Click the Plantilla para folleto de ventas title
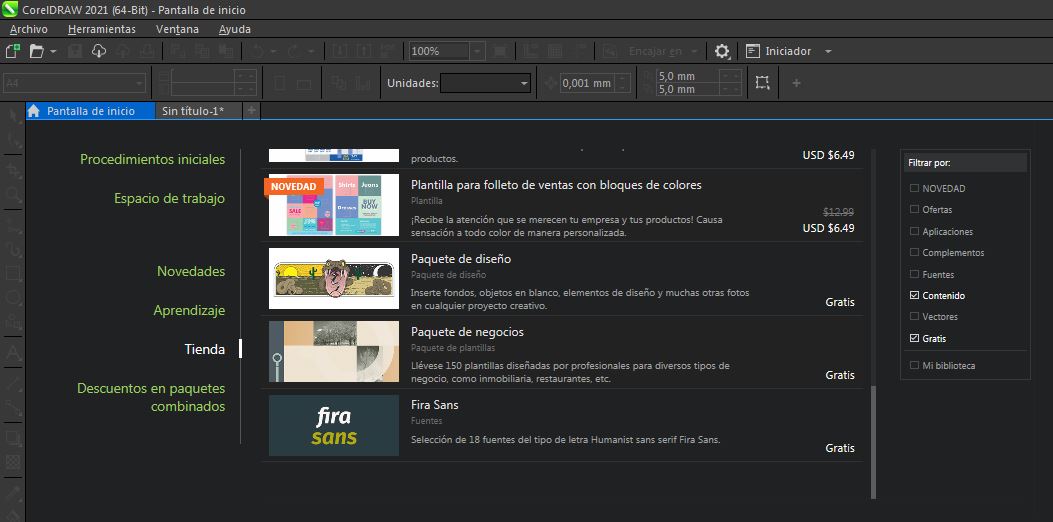The height and width of the screenshot is (522, 1053). [x=556, y=185]
